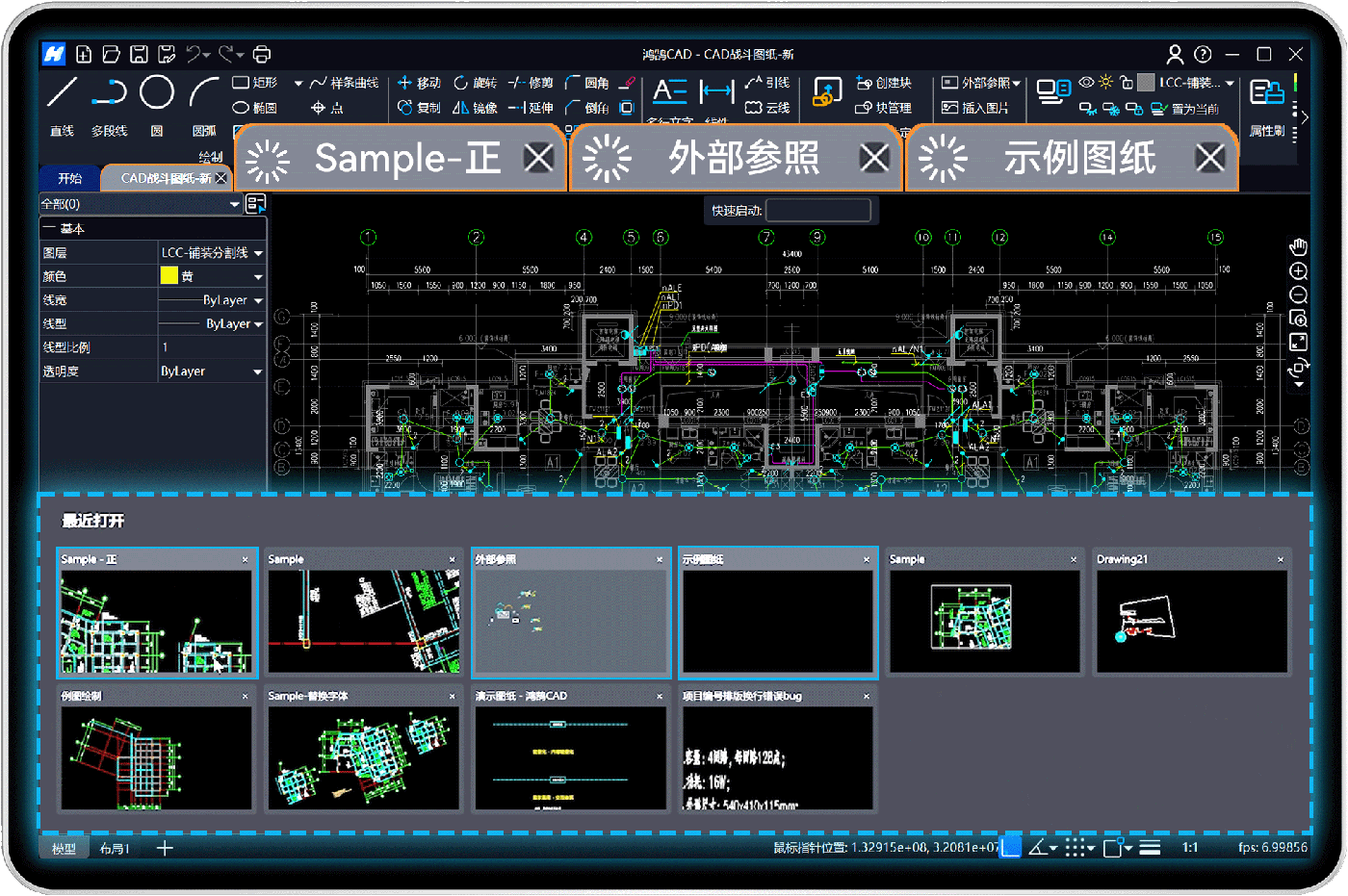Click the 镜像 (Mirror) tool
The image size is (1348, 896).
click(x=475, y=108)
